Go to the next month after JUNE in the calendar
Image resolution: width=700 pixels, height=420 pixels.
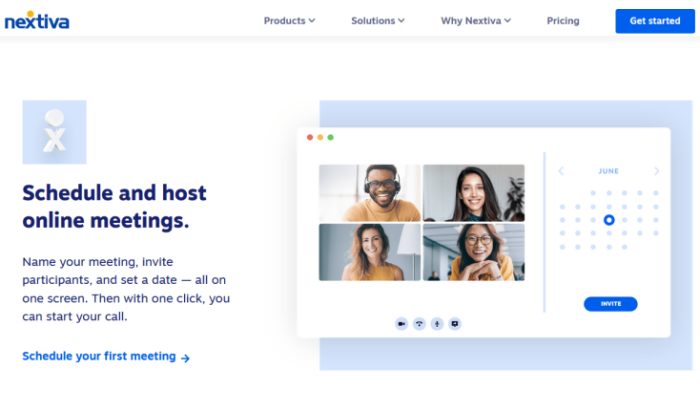tap(656, 171)
